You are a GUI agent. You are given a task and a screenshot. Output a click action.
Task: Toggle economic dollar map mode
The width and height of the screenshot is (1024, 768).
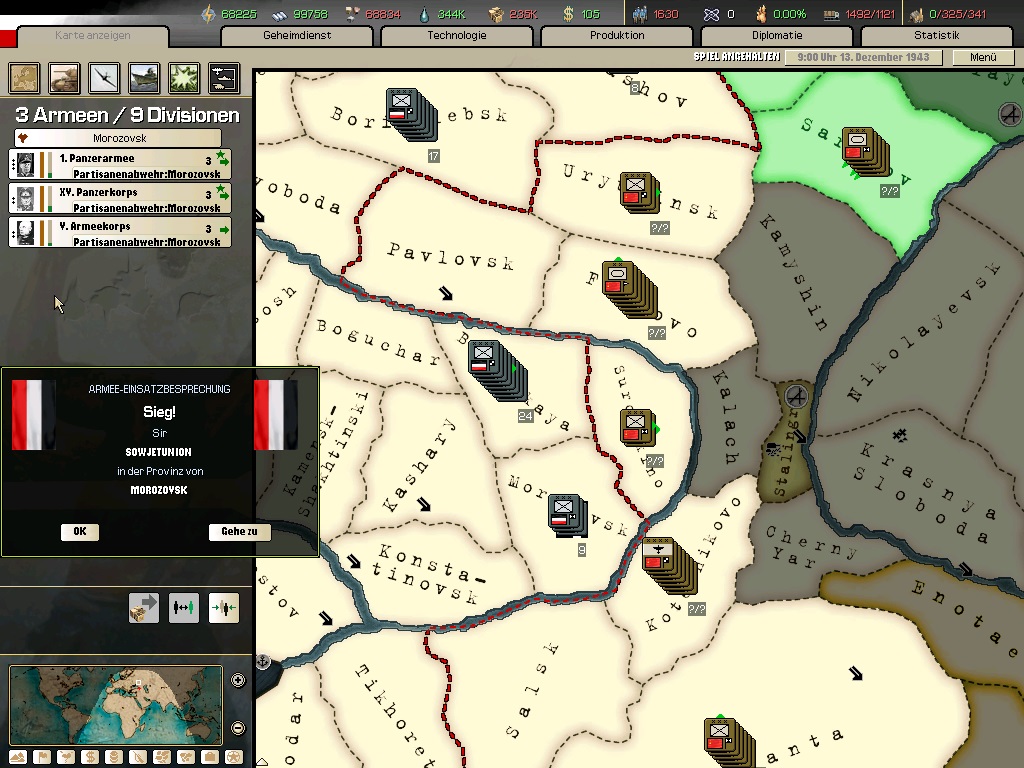click(90, 758)
